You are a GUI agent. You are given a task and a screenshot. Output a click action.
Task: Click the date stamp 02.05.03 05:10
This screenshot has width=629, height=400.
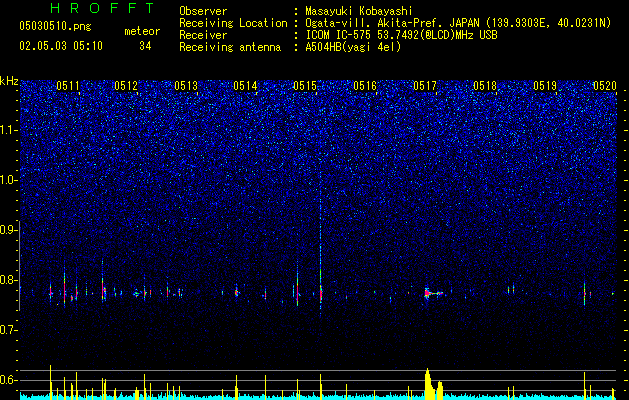coord(61,46)
